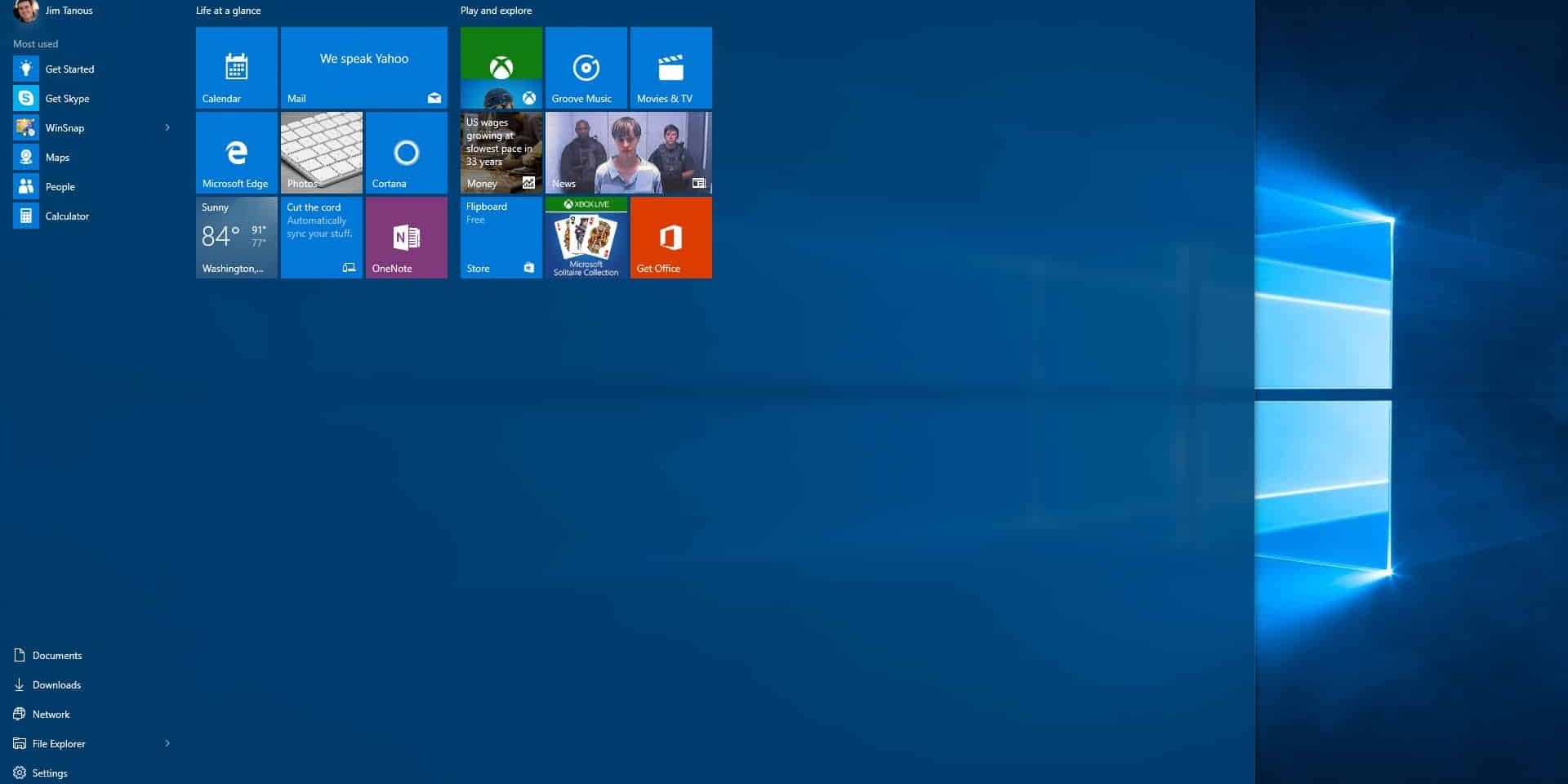Open the Cut the cord phone companion tile

322,238
